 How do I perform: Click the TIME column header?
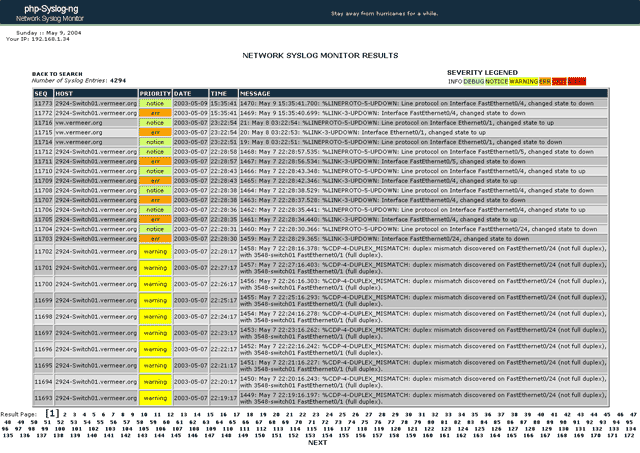click(223, 93)
